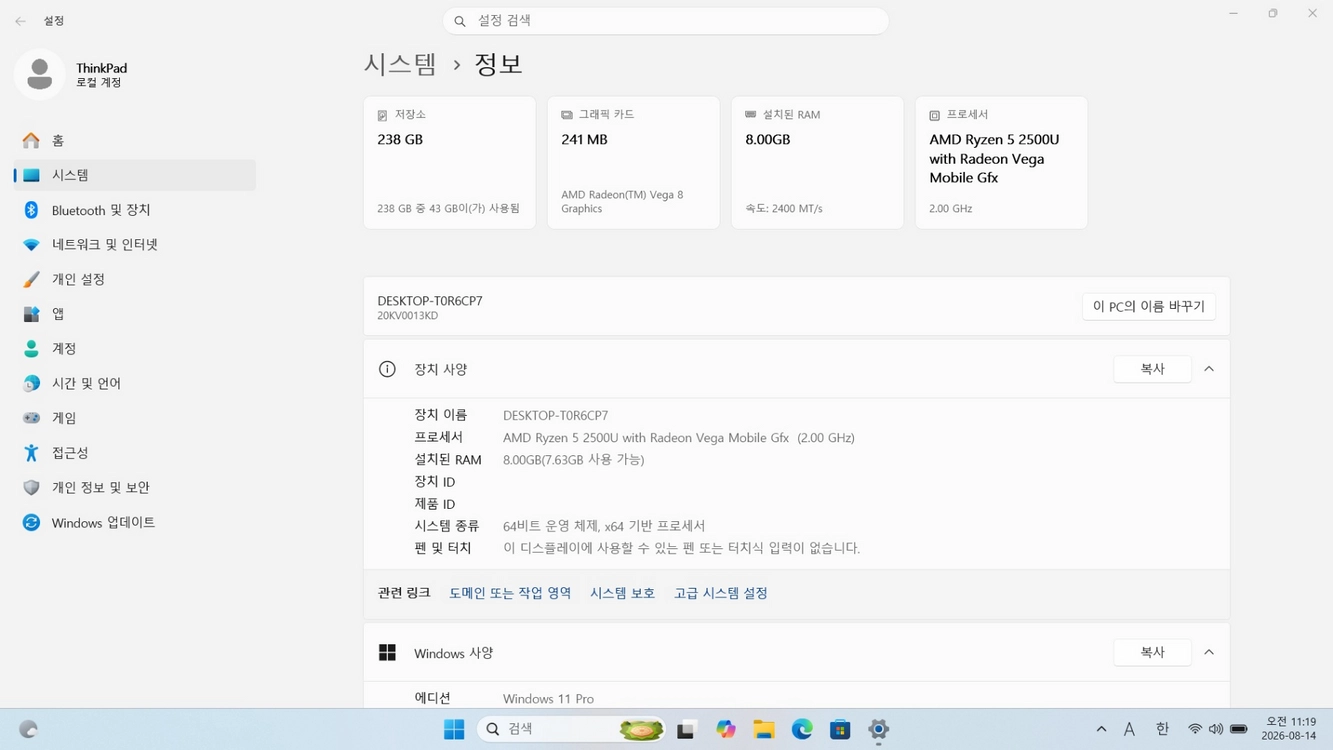This screenshot has height=750, width=1333.
Task: Open Windows 업데이트 page
Action: [x=135, y=523]
